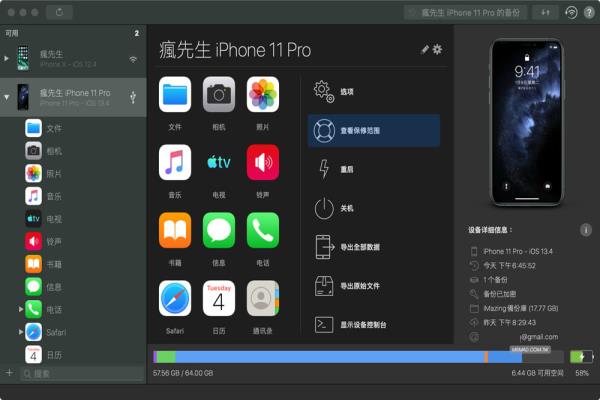The height and width of the screenshot is (400, 600).
Task: Click the 关机 shutdown action
Action: point(374,208)
